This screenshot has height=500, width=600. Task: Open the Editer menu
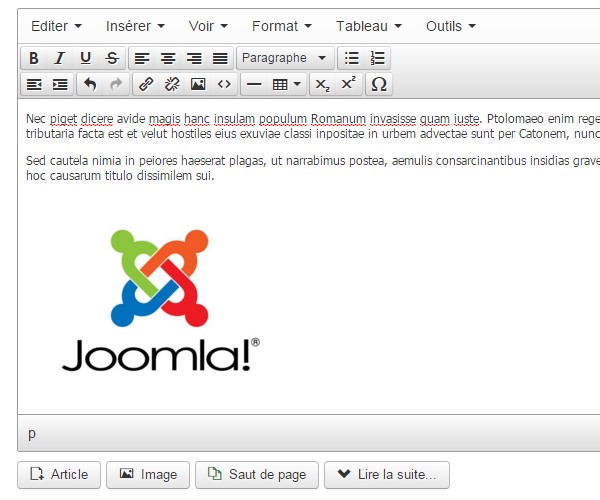[57, 26]
